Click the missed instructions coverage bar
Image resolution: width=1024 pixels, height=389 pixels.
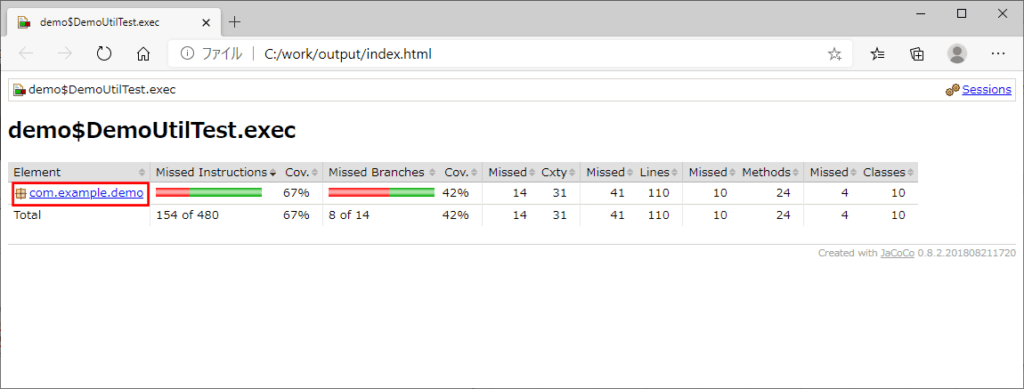(209, 193)
